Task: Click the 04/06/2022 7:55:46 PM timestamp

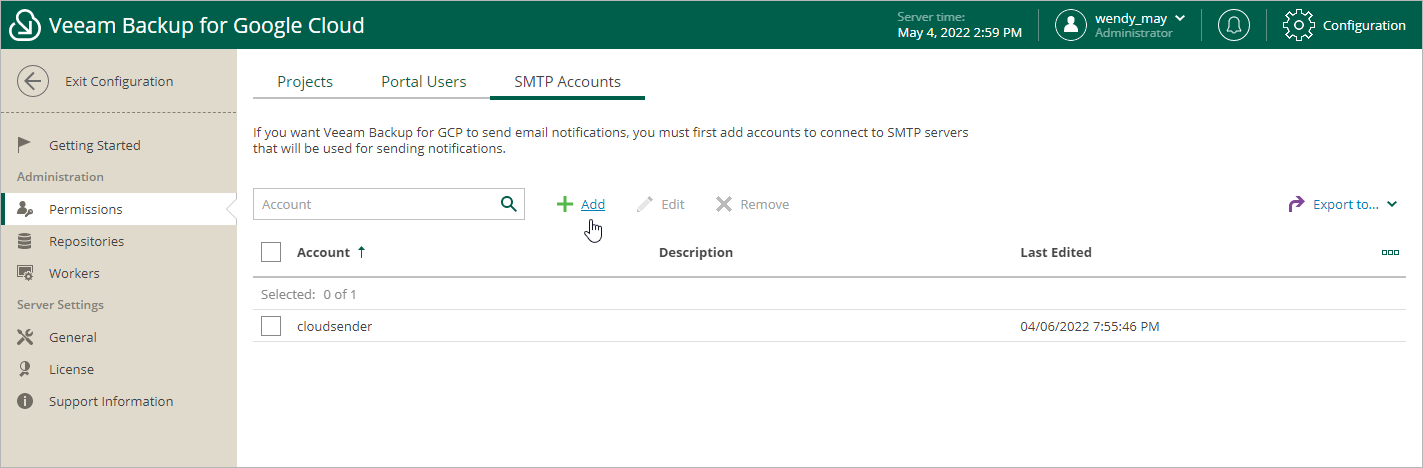Action: tap(1090, 326)
